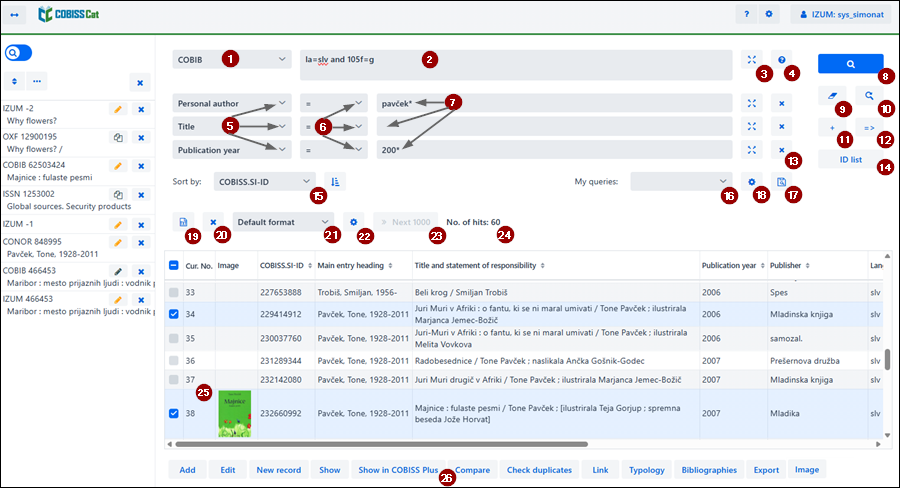Open the Default format dropdown
900x488 pixels.
pos(283,222)
